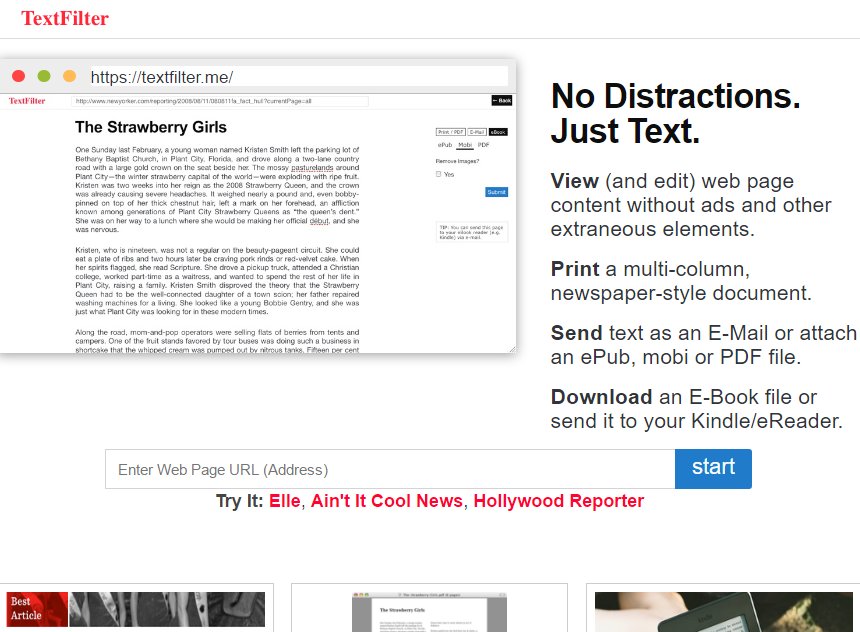Select the Print / PDF tab in demo

click(x=450, y=131)
